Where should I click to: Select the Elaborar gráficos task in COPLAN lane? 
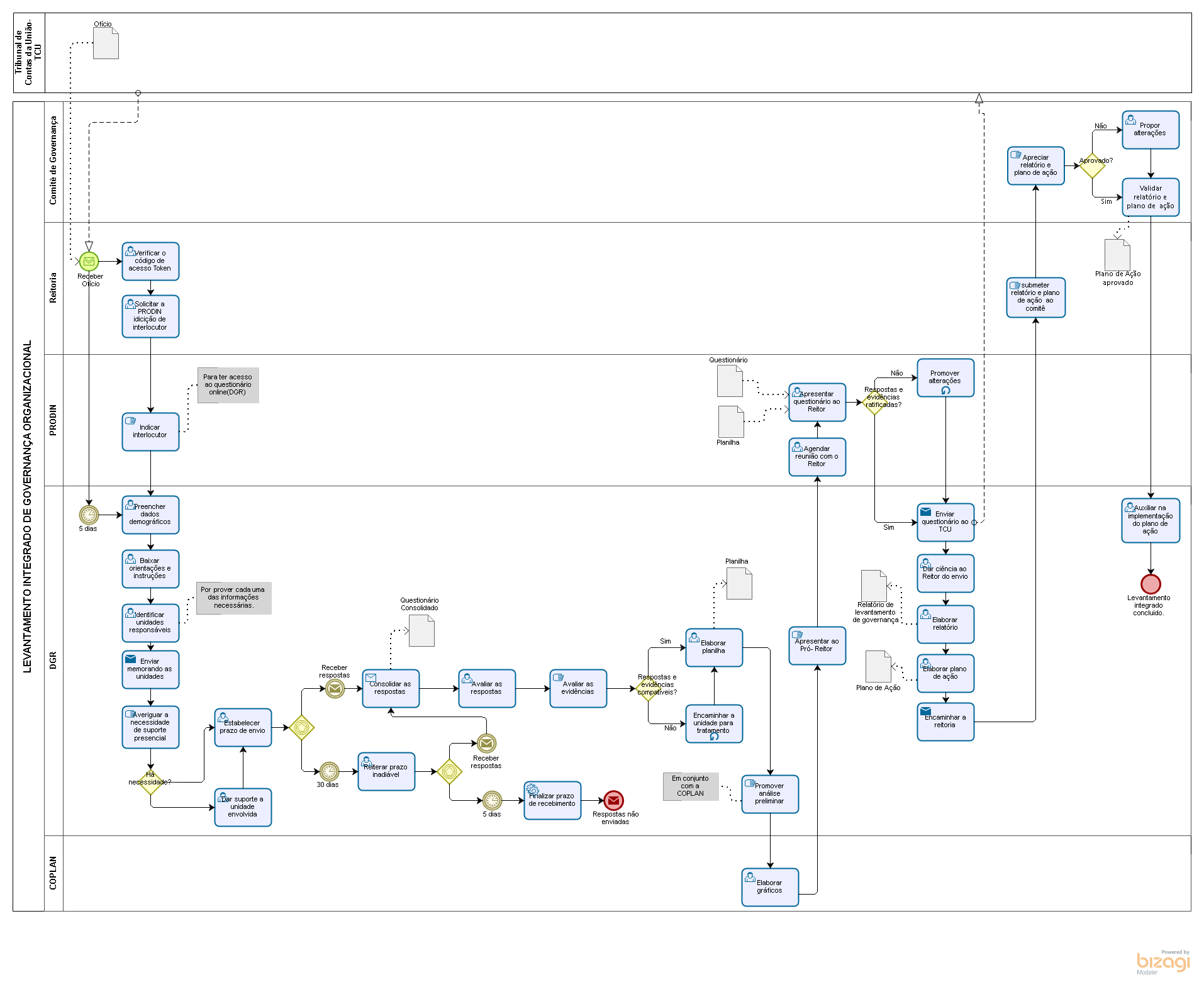(x=769, y=887)
